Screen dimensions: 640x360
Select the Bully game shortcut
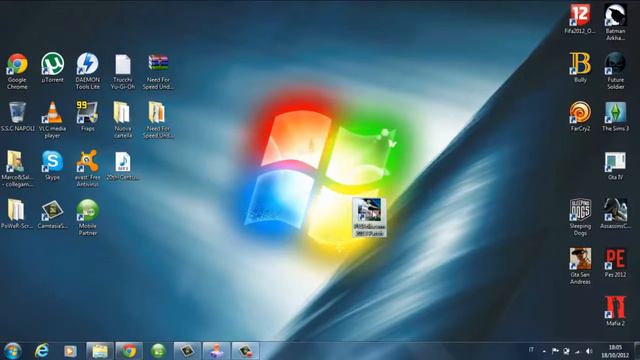(580, 67)
